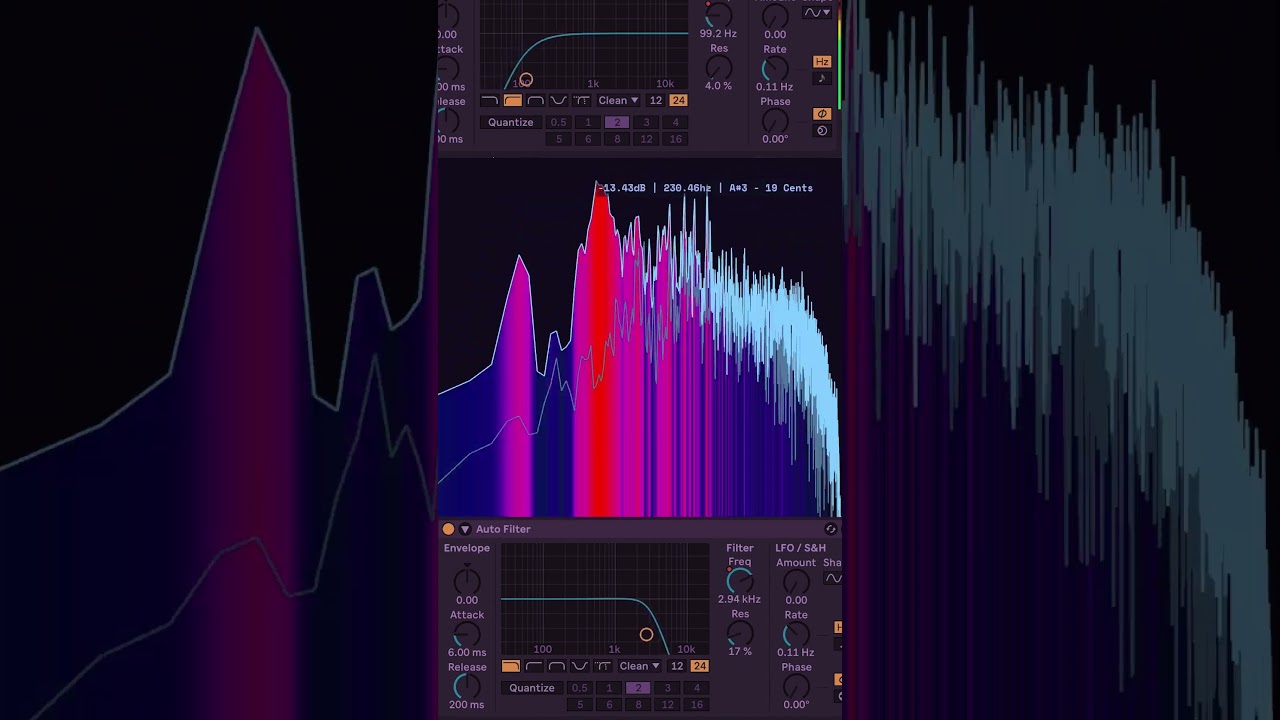Toggle Quantize on the 99.2 Hz filter
1280x720 pixels.
511,123
